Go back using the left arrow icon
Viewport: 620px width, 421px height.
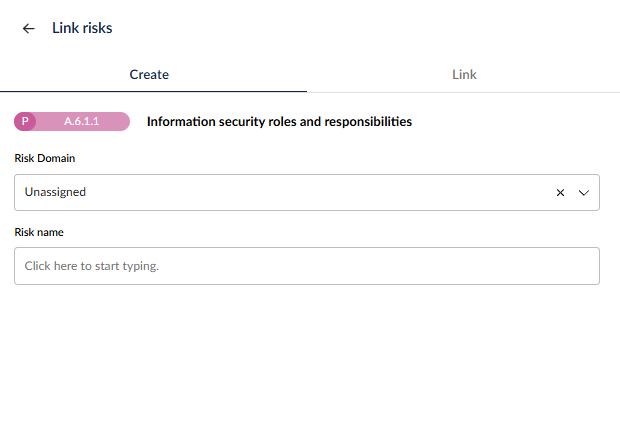[28, 28]
